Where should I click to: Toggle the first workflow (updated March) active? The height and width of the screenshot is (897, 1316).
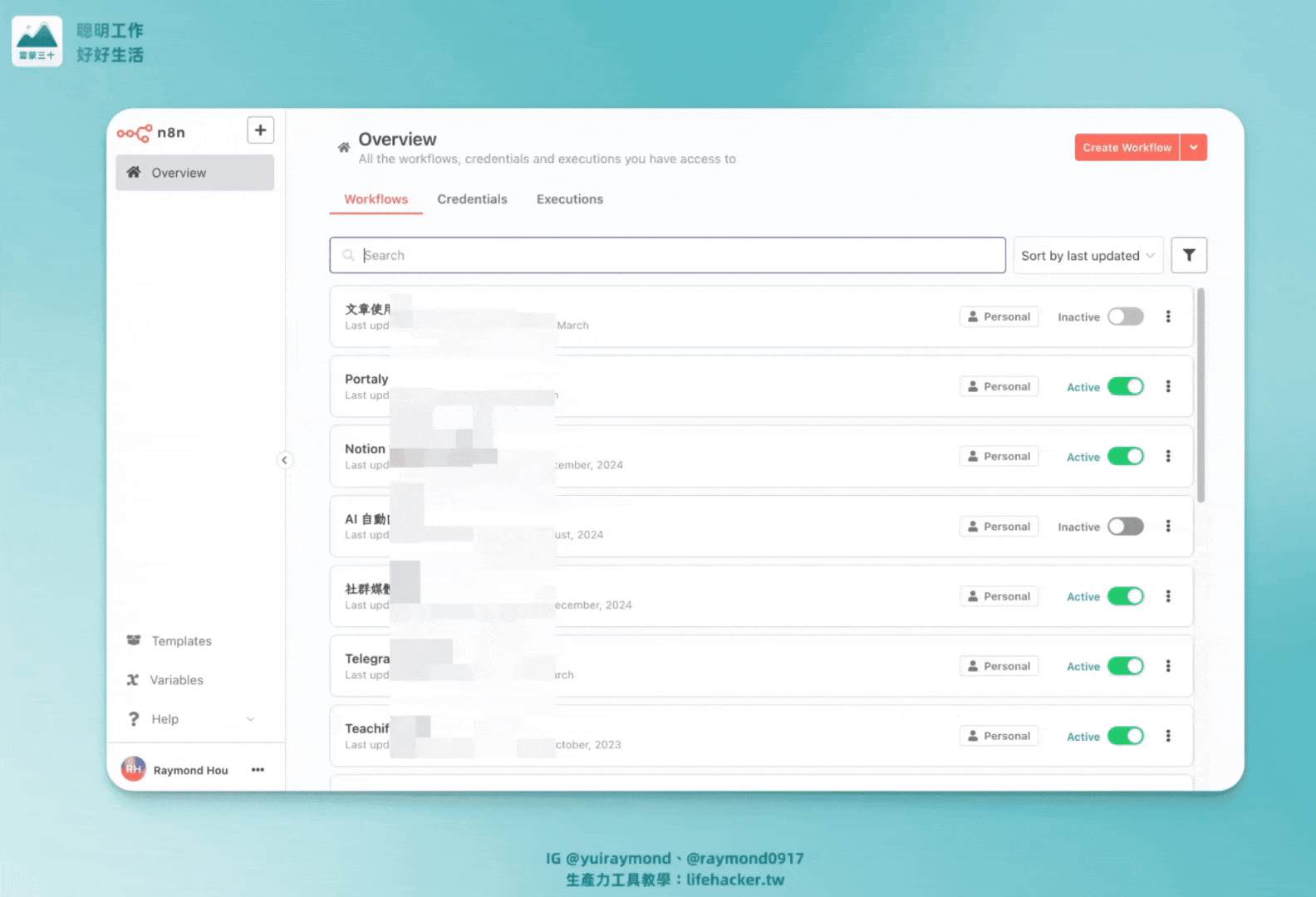click(x=1126, y=316)
